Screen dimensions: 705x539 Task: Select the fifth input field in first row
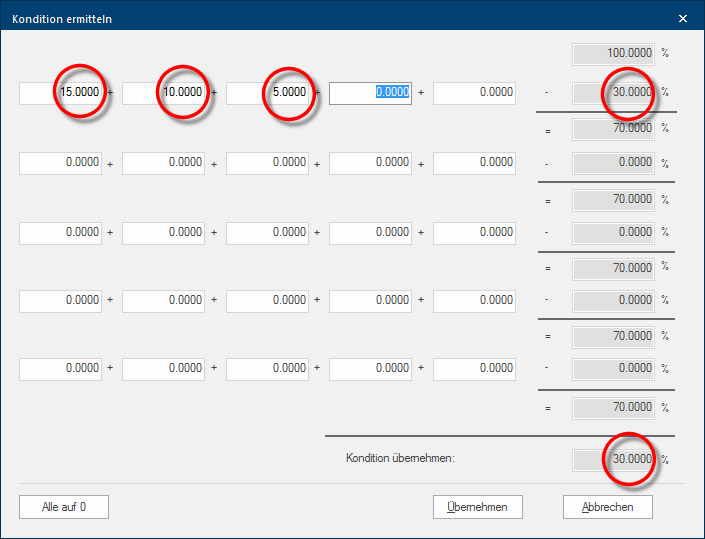(x=474, y=93)
